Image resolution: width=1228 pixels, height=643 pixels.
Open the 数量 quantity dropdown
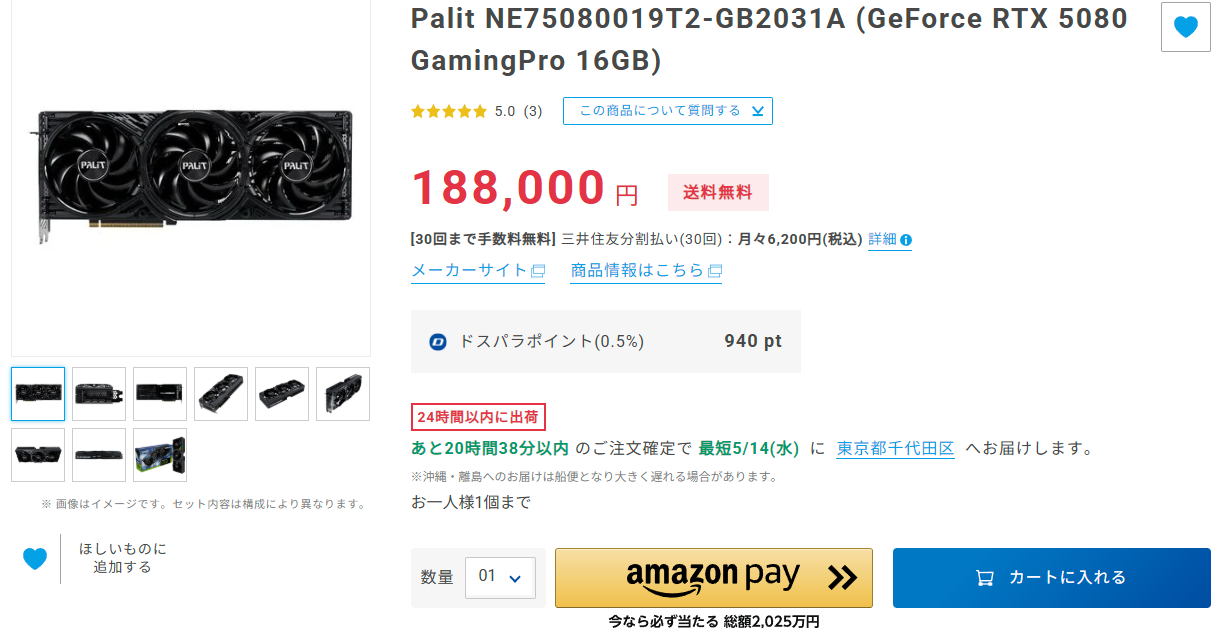(x=500, y=577)
